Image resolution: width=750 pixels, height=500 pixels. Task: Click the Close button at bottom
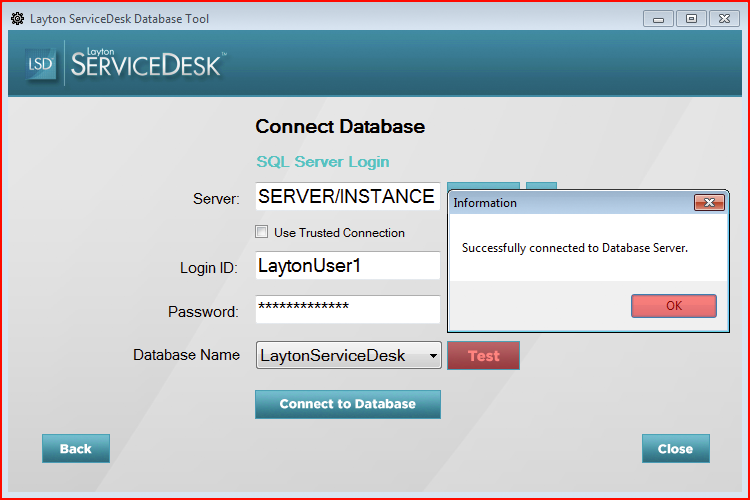coord(675,449)
